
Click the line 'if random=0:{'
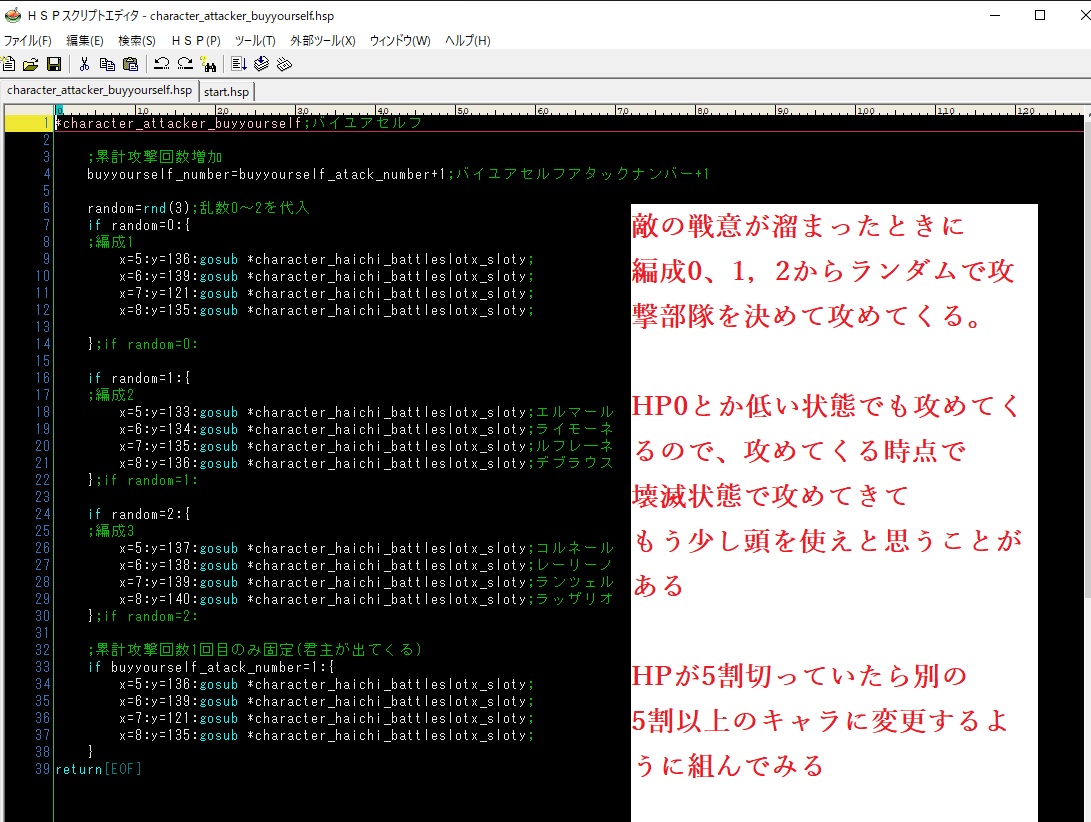(x=139, y=225)
